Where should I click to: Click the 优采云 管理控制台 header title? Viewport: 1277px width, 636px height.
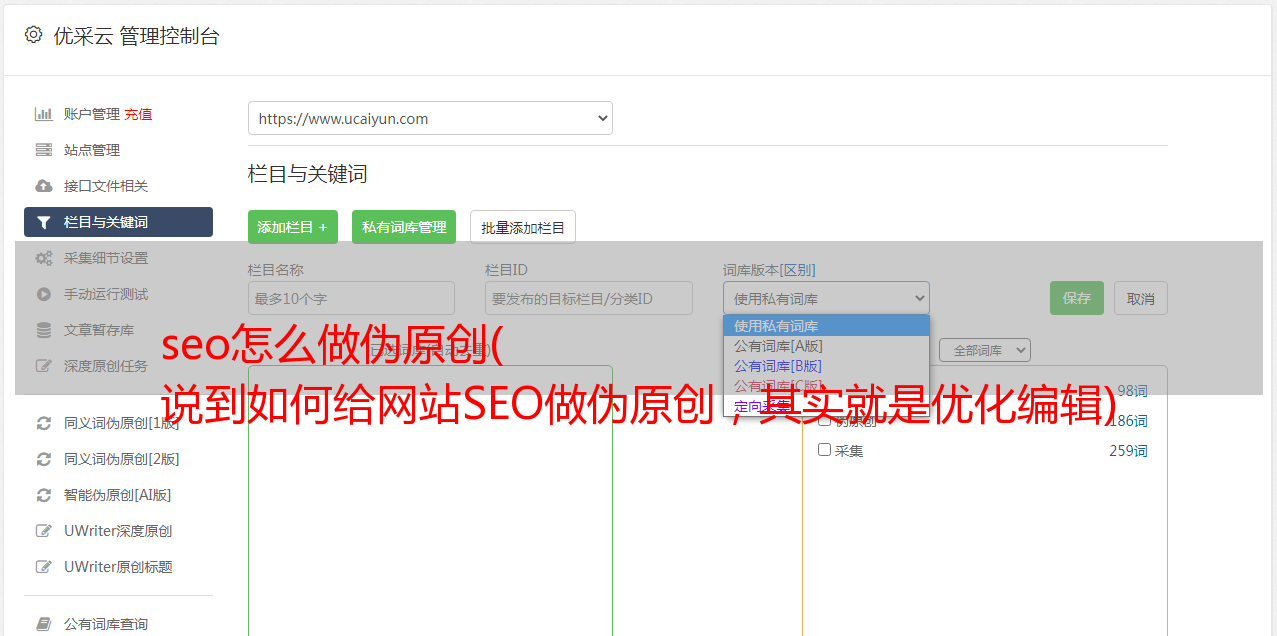[136, 36]
